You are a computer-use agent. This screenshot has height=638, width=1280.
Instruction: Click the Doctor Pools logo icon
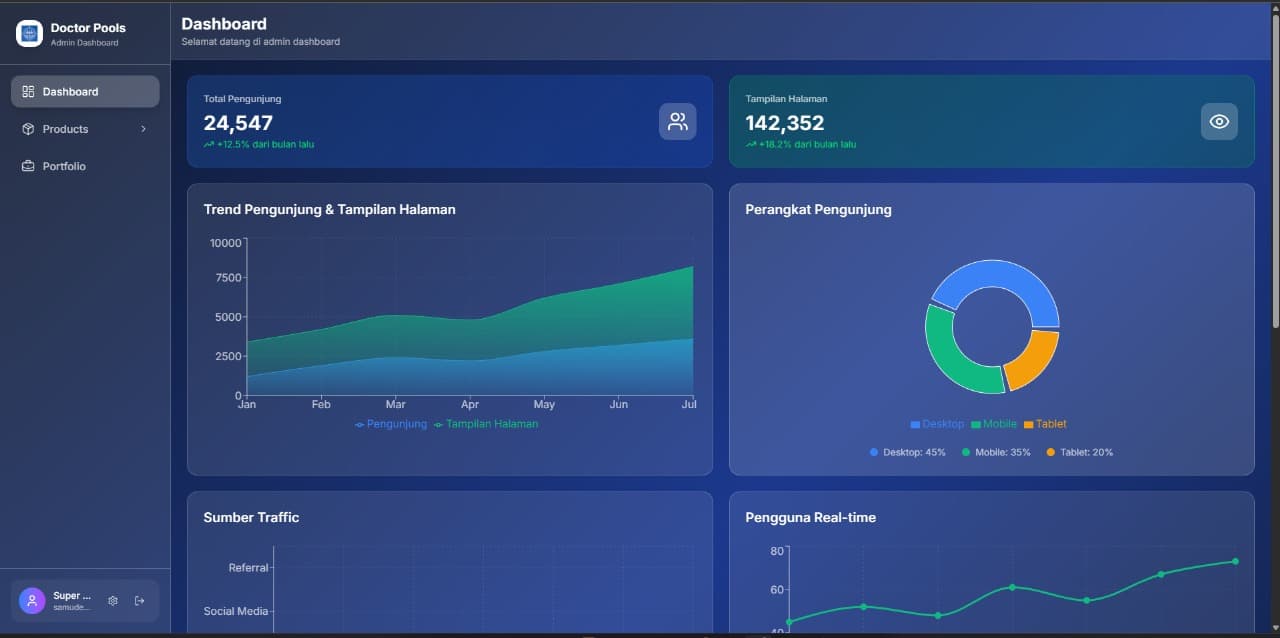coord(29,33)
